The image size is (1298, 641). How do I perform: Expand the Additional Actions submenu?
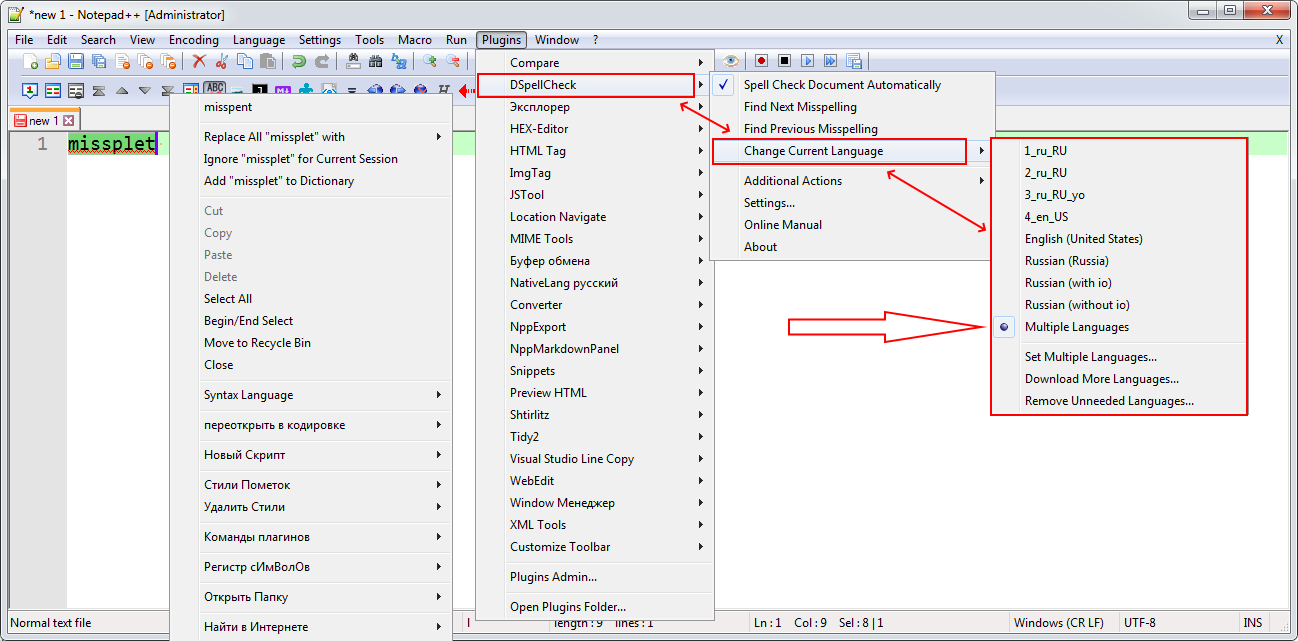click(x=853, y=181)
